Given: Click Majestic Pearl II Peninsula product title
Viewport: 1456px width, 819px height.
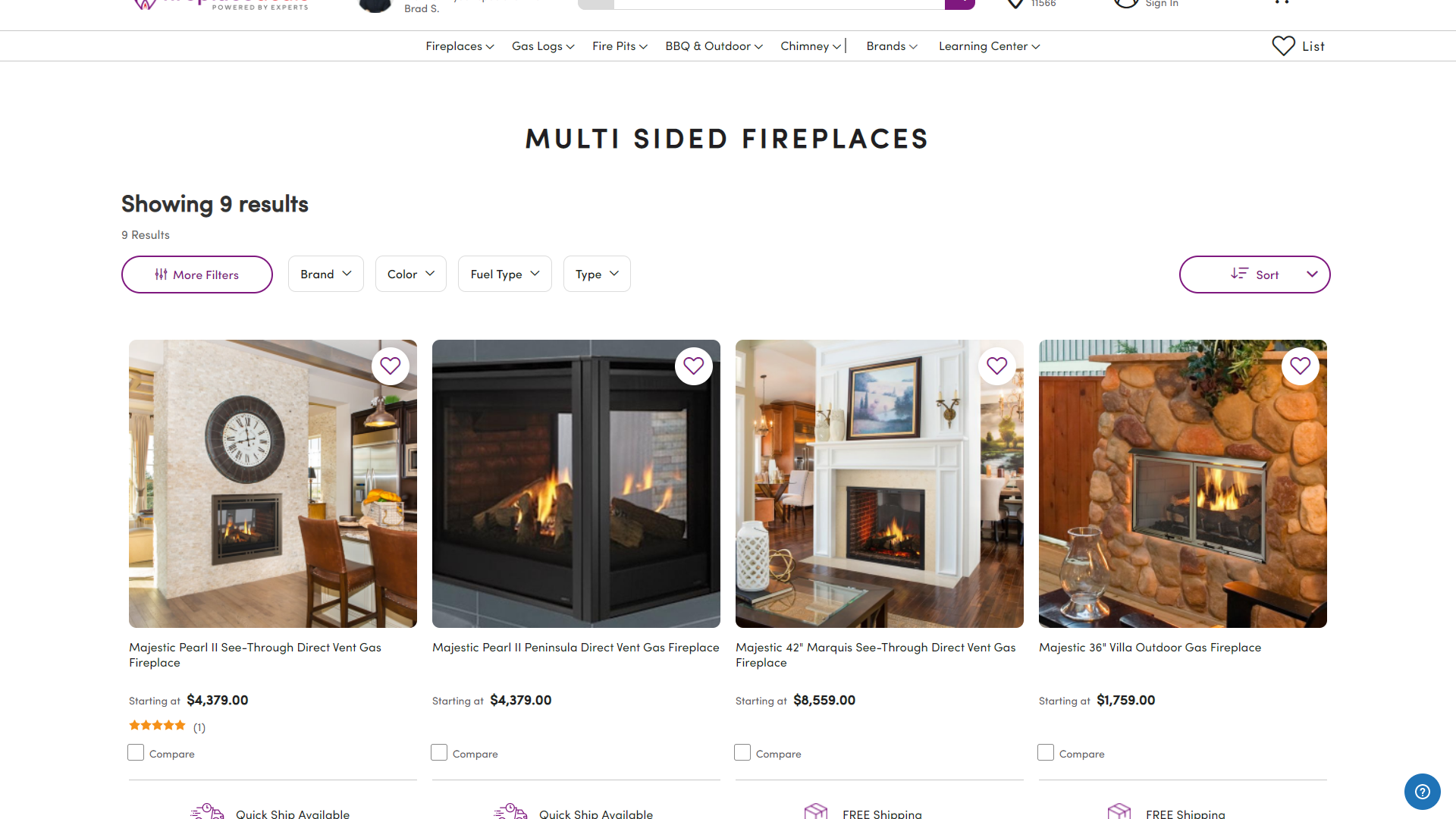Looking at the screenshot, I should (576, 648).
